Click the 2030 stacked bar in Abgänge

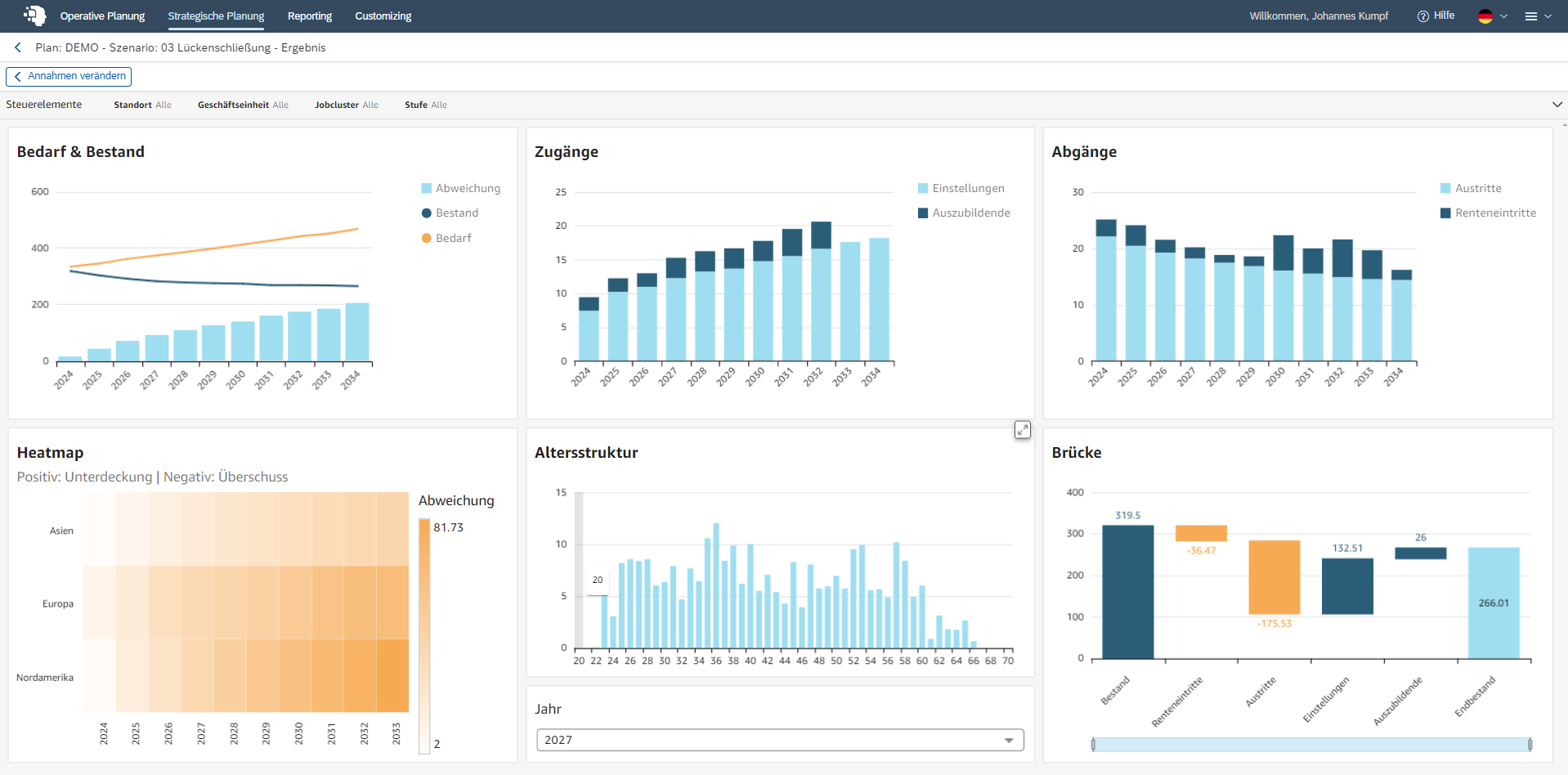[x=1284, y=298]
